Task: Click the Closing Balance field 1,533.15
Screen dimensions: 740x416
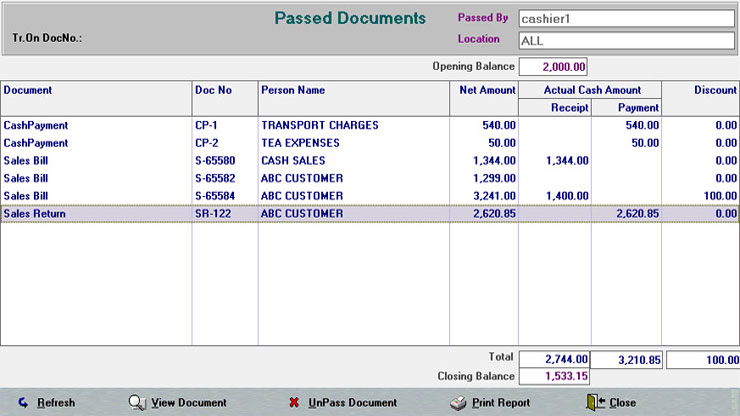Action: pos(554,376)
